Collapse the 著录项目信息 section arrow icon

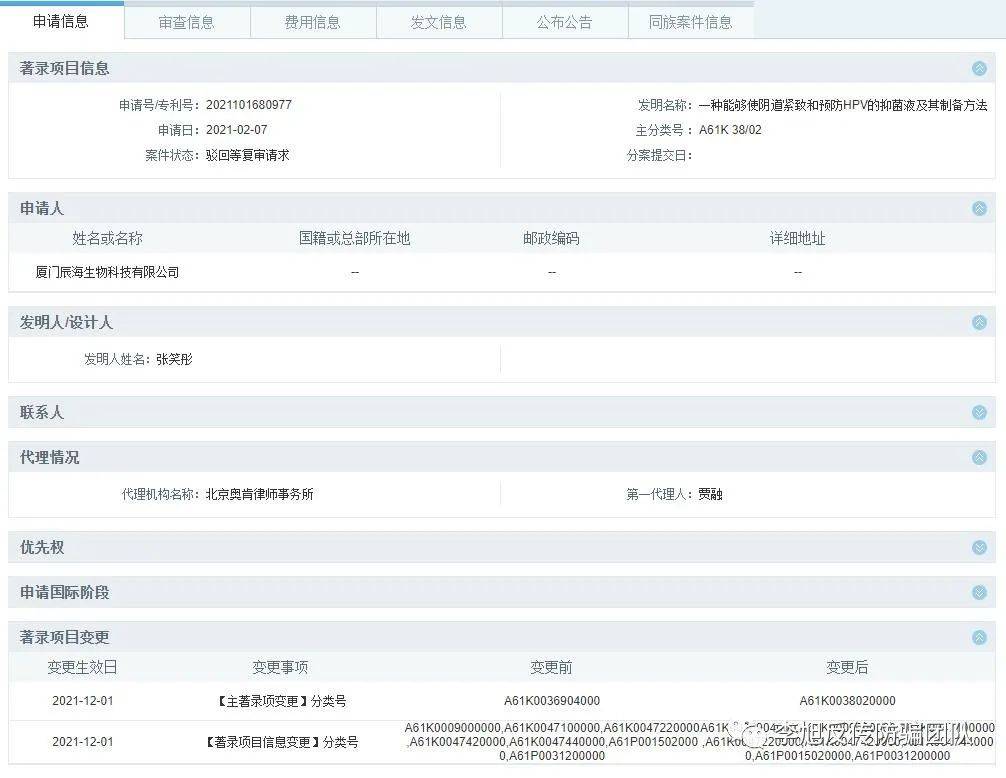point(979,69)
